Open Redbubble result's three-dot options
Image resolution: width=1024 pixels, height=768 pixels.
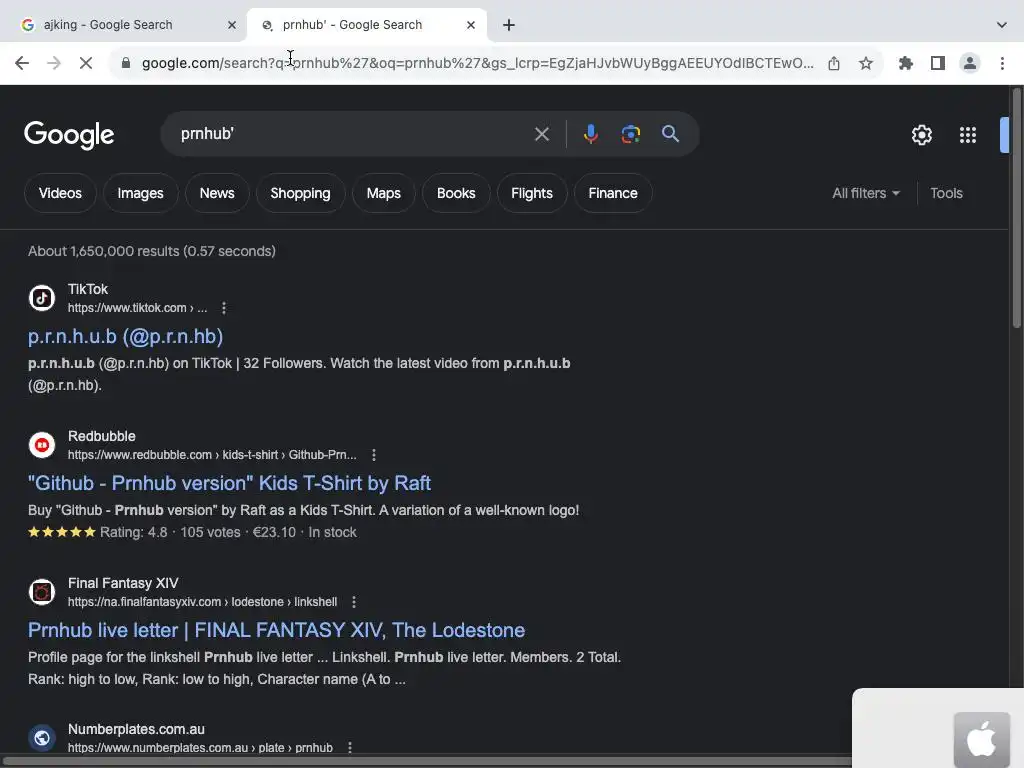click(374, 455)
